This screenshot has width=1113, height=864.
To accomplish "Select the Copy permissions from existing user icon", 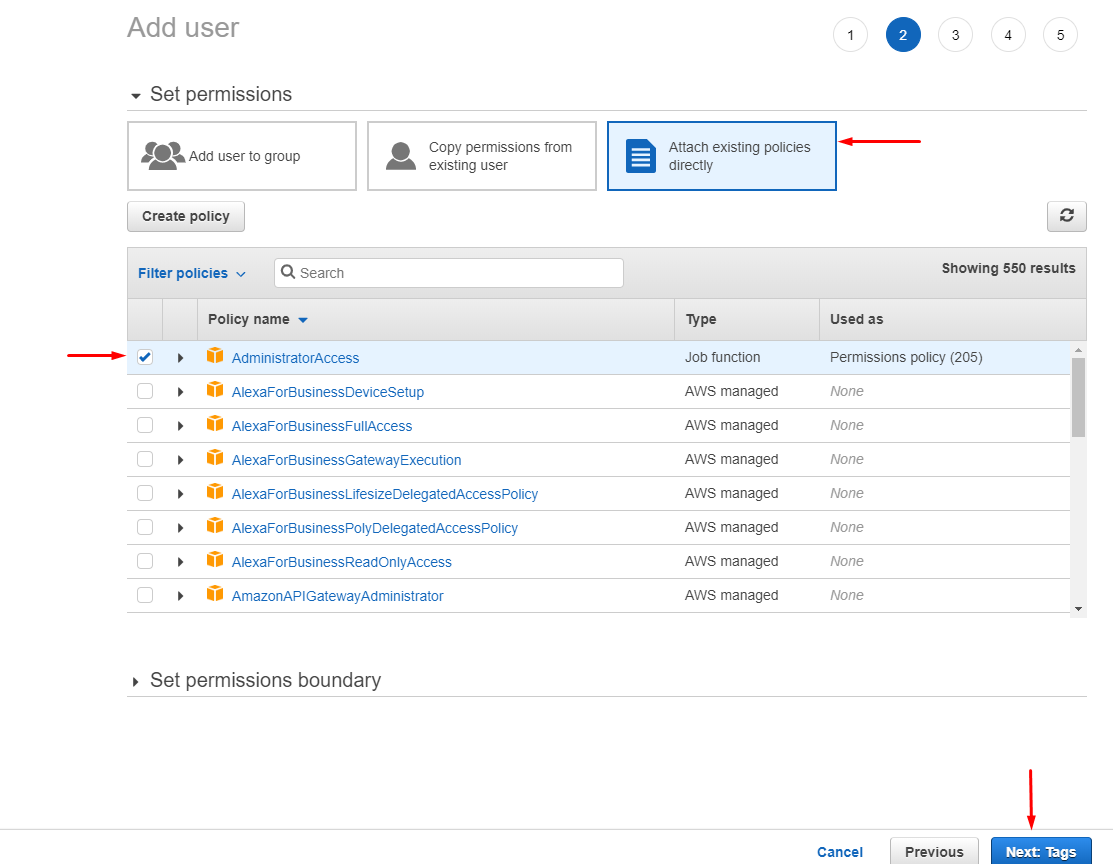I will coord(400,155).
